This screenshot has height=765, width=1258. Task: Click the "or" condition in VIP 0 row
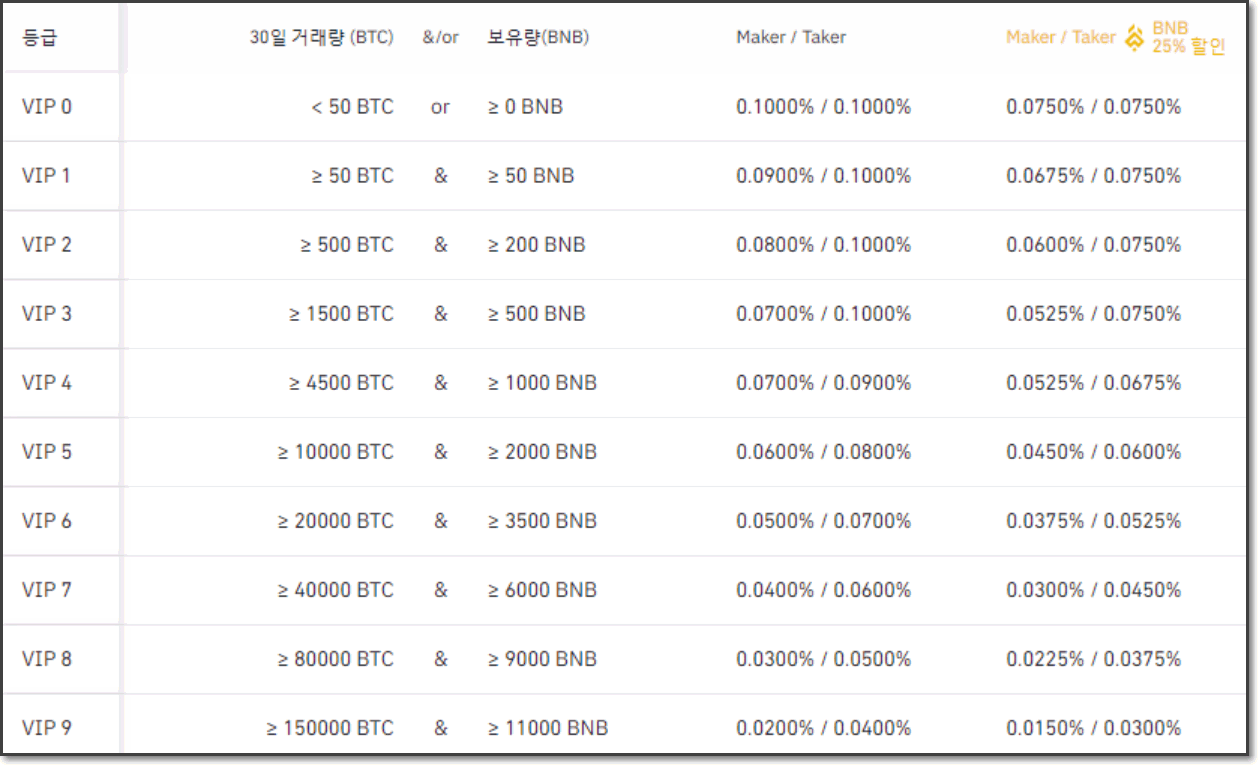point(440,107)
